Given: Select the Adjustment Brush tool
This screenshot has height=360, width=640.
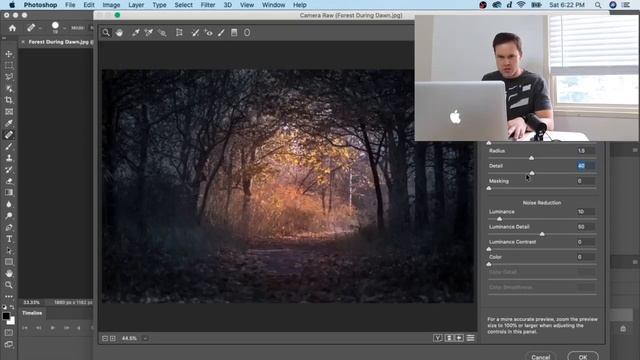Looking at the screenshot, I should tap(221, 33).
